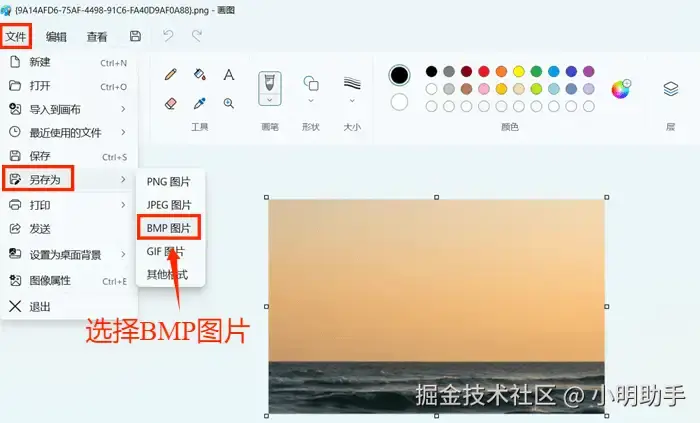
Task: Choose 其他格式 in the Save as submenu
Action: pyautogui.click(x=170, y=274)
